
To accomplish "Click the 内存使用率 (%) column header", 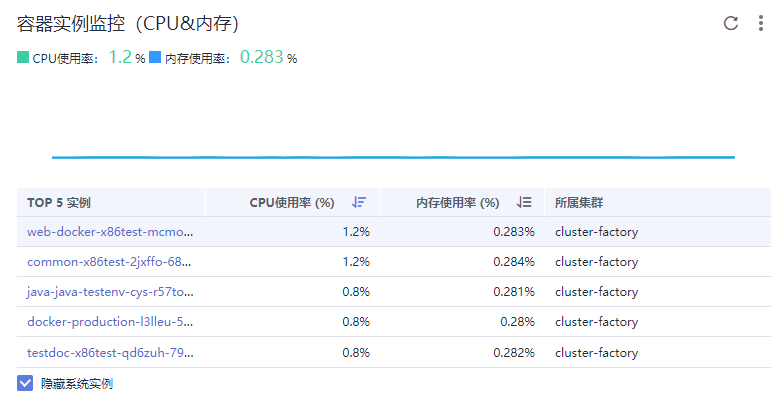I will coord(457,202).
